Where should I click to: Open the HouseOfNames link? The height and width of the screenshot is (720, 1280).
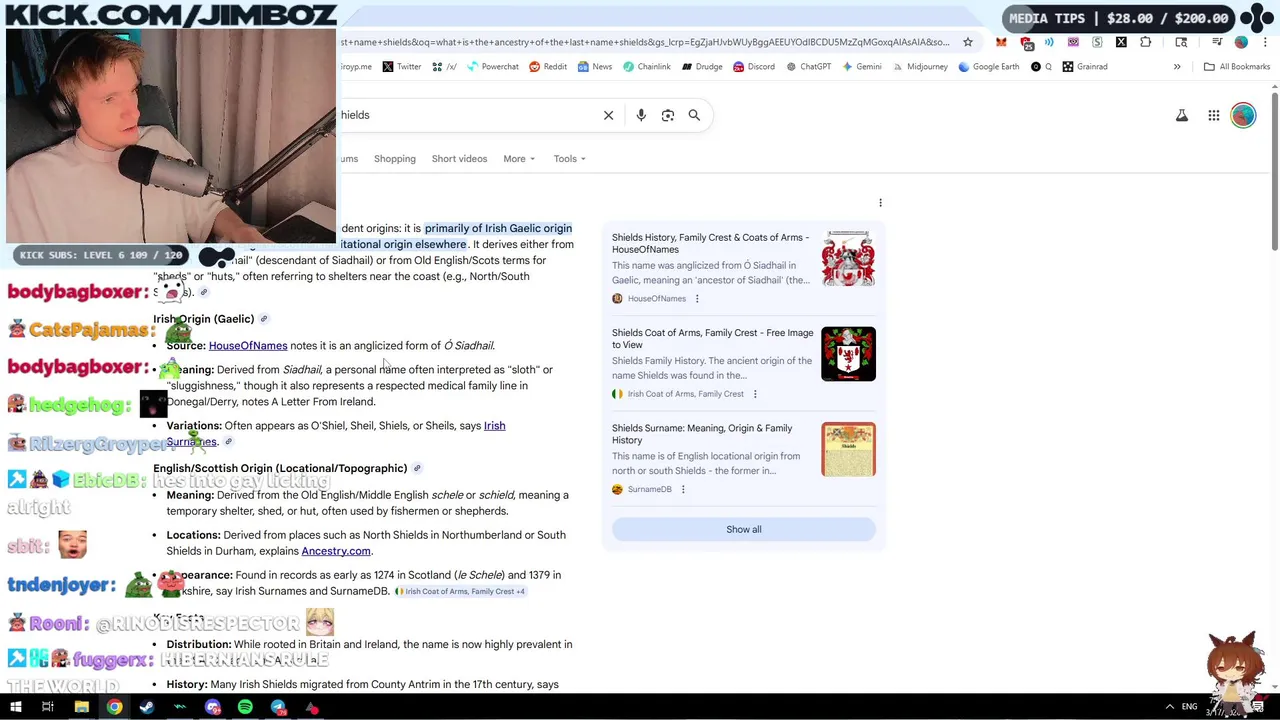(248, 346)
